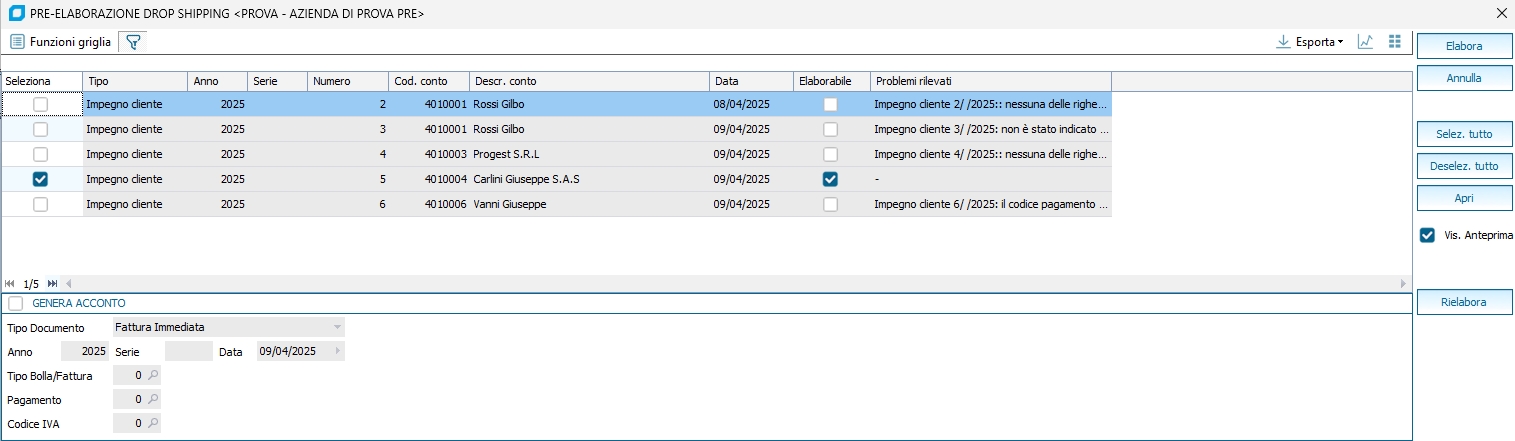Expand Tipo Documento combo box

[338, 327]
